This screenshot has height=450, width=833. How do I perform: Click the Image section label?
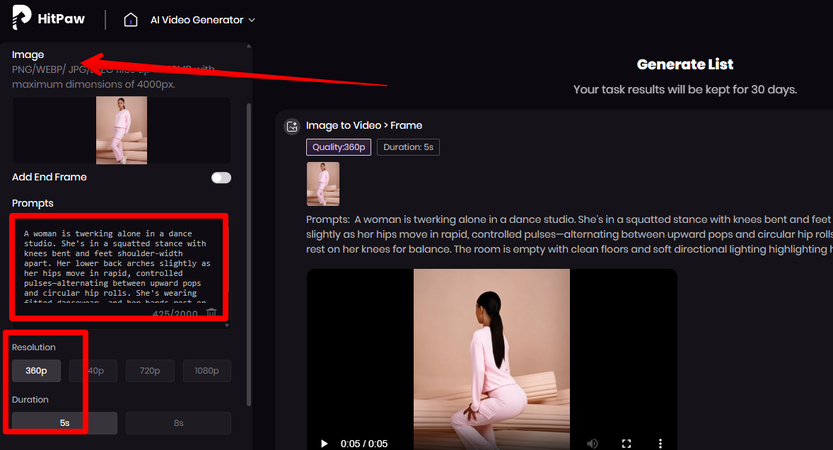28,54
